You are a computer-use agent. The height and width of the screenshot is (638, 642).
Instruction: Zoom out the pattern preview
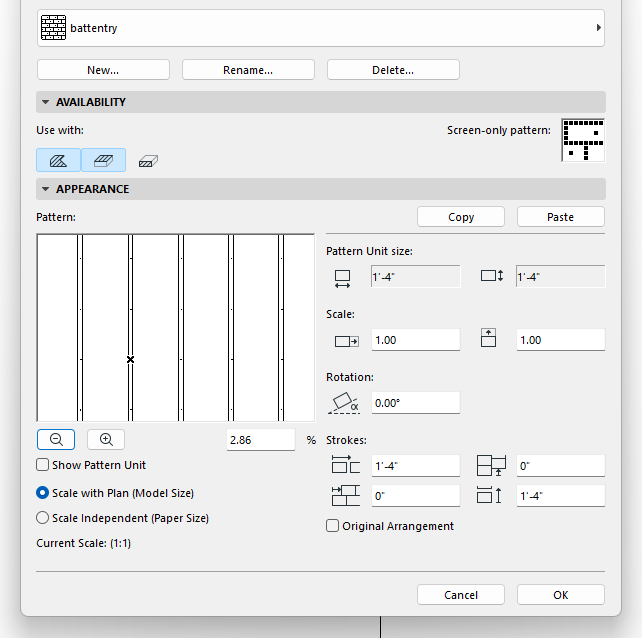[x=56, y=439]
